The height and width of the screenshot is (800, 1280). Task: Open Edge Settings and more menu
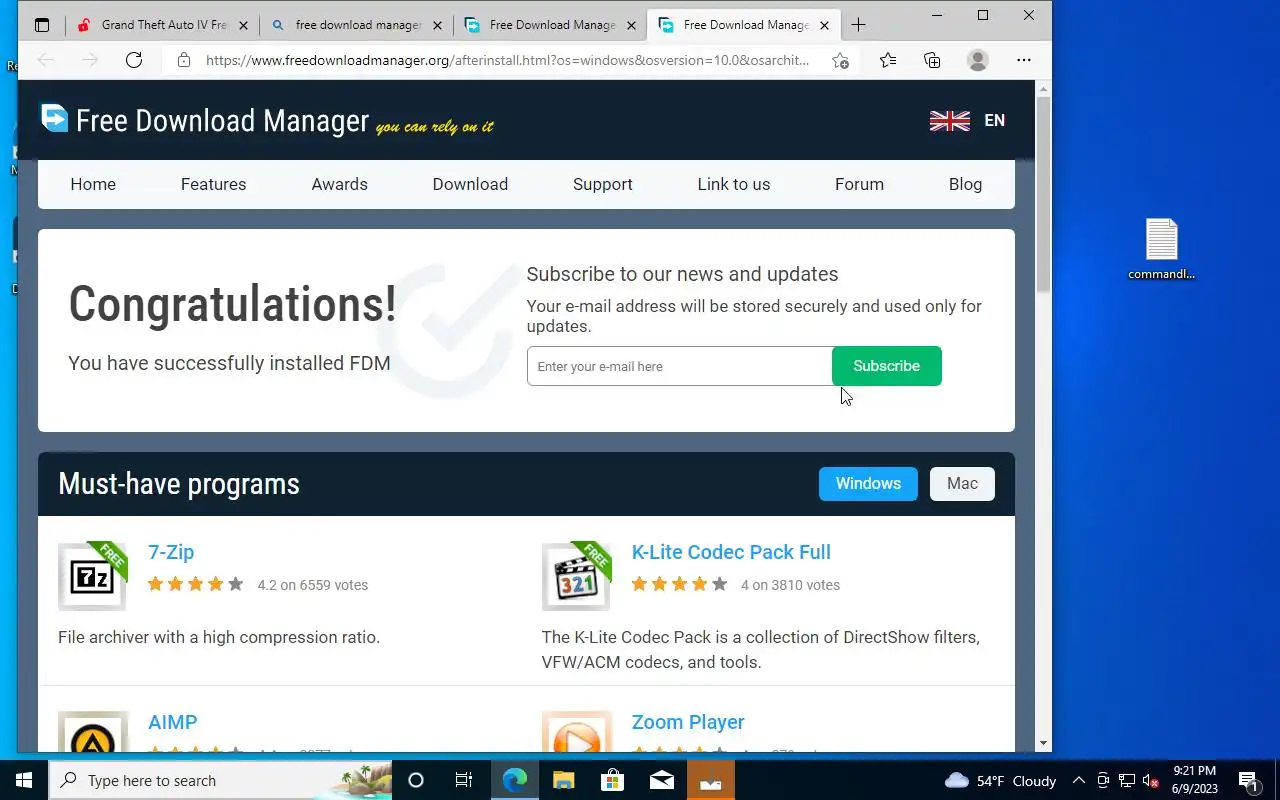pos(1023,60)
